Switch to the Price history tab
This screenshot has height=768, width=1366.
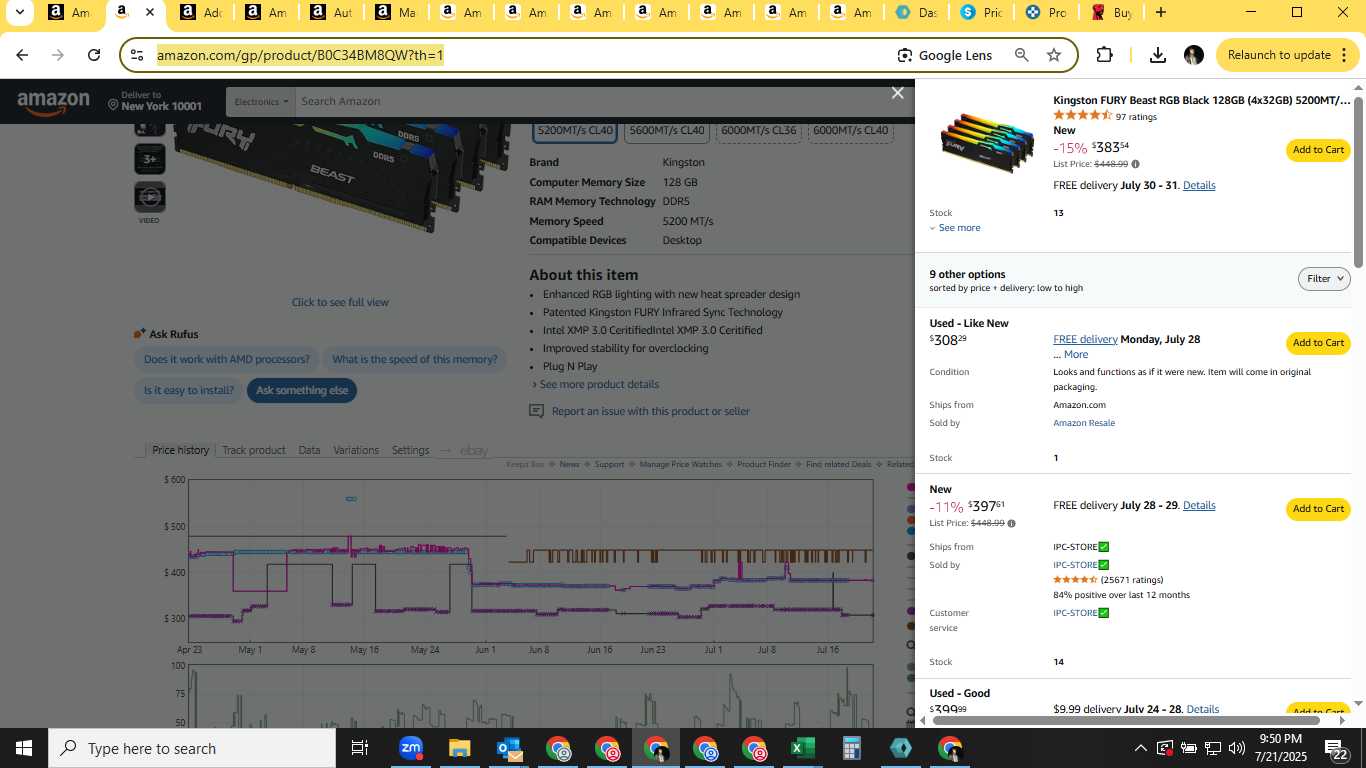tap(181, 450)
